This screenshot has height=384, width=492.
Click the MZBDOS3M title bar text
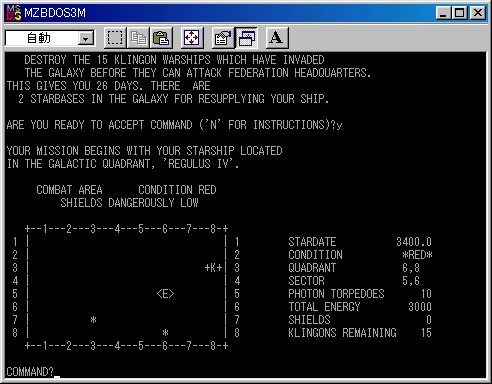[x=55, y=13]
